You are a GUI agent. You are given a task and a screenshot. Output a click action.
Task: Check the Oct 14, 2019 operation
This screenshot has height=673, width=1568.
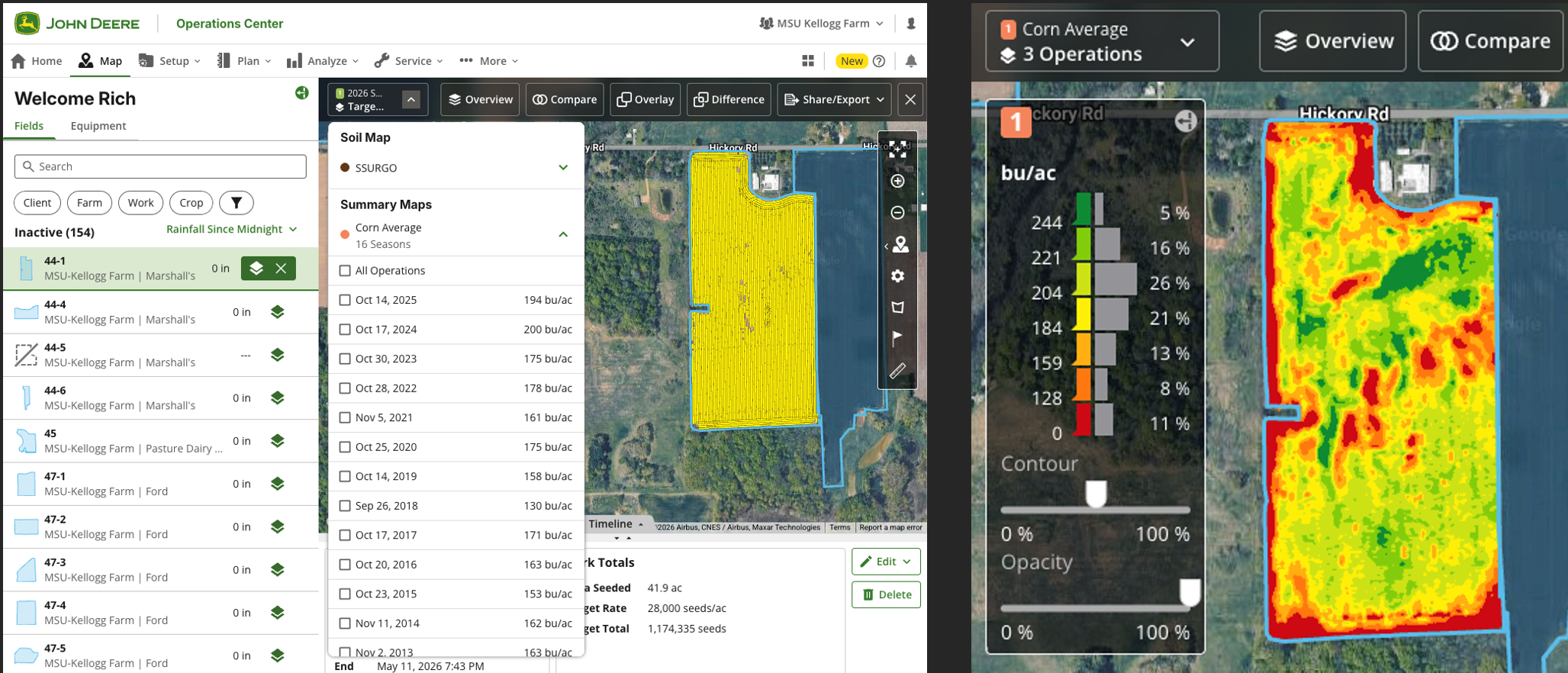point(345,476)
